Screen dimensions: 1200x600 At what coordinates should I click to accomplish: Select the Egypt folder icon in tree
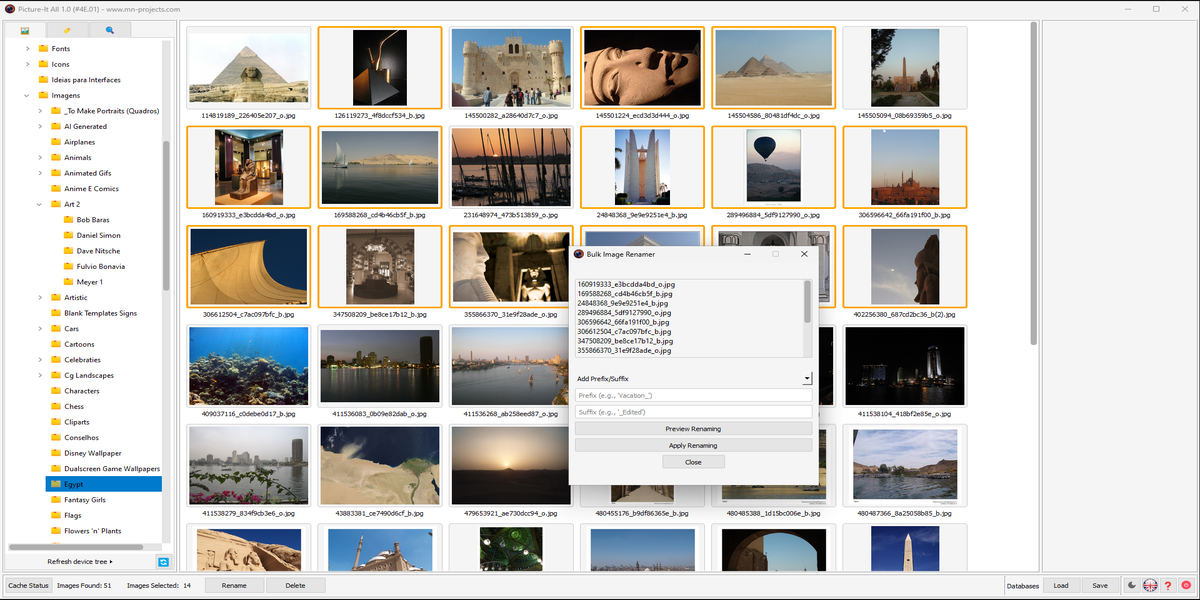click(55, 484)
